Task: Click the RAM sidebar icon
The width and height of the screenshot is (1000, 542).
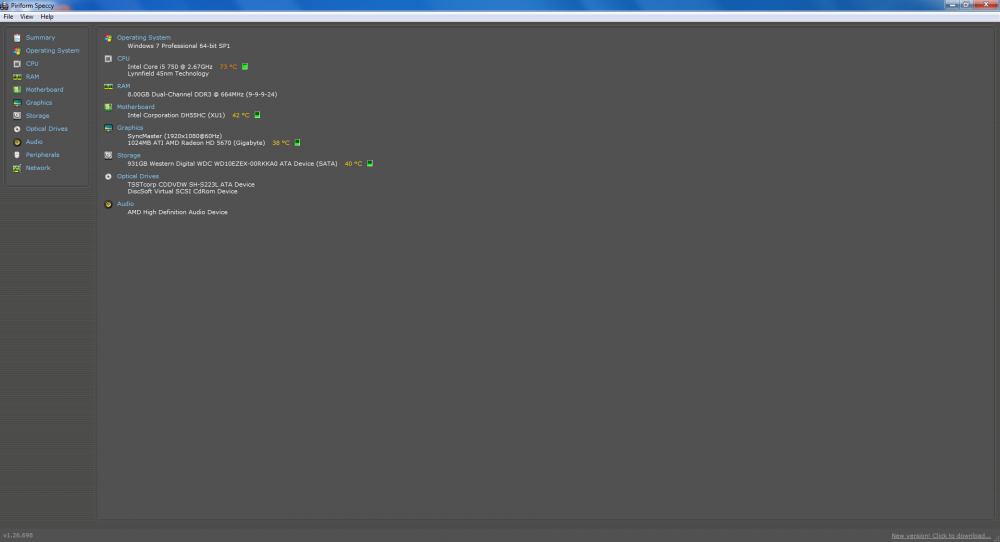Action: [17, 77]
